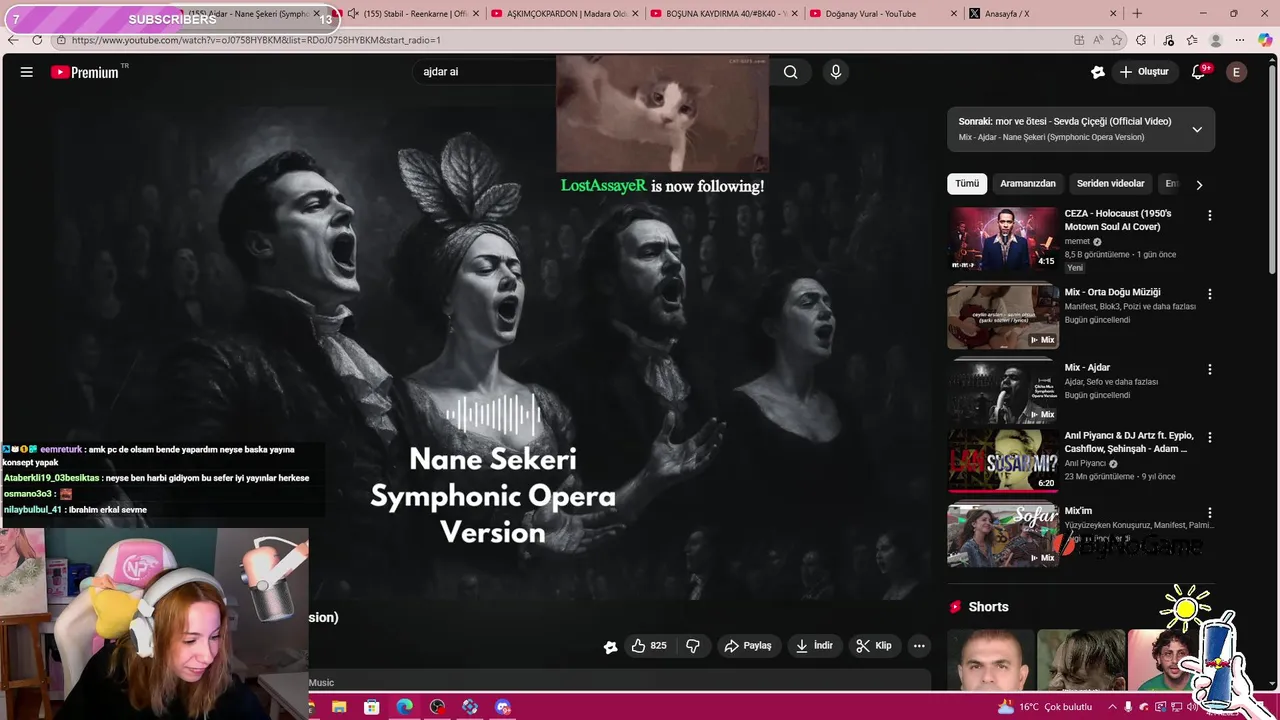Click the browser address bar URL
The image size is (1280, 720).
tap(256, 40)
